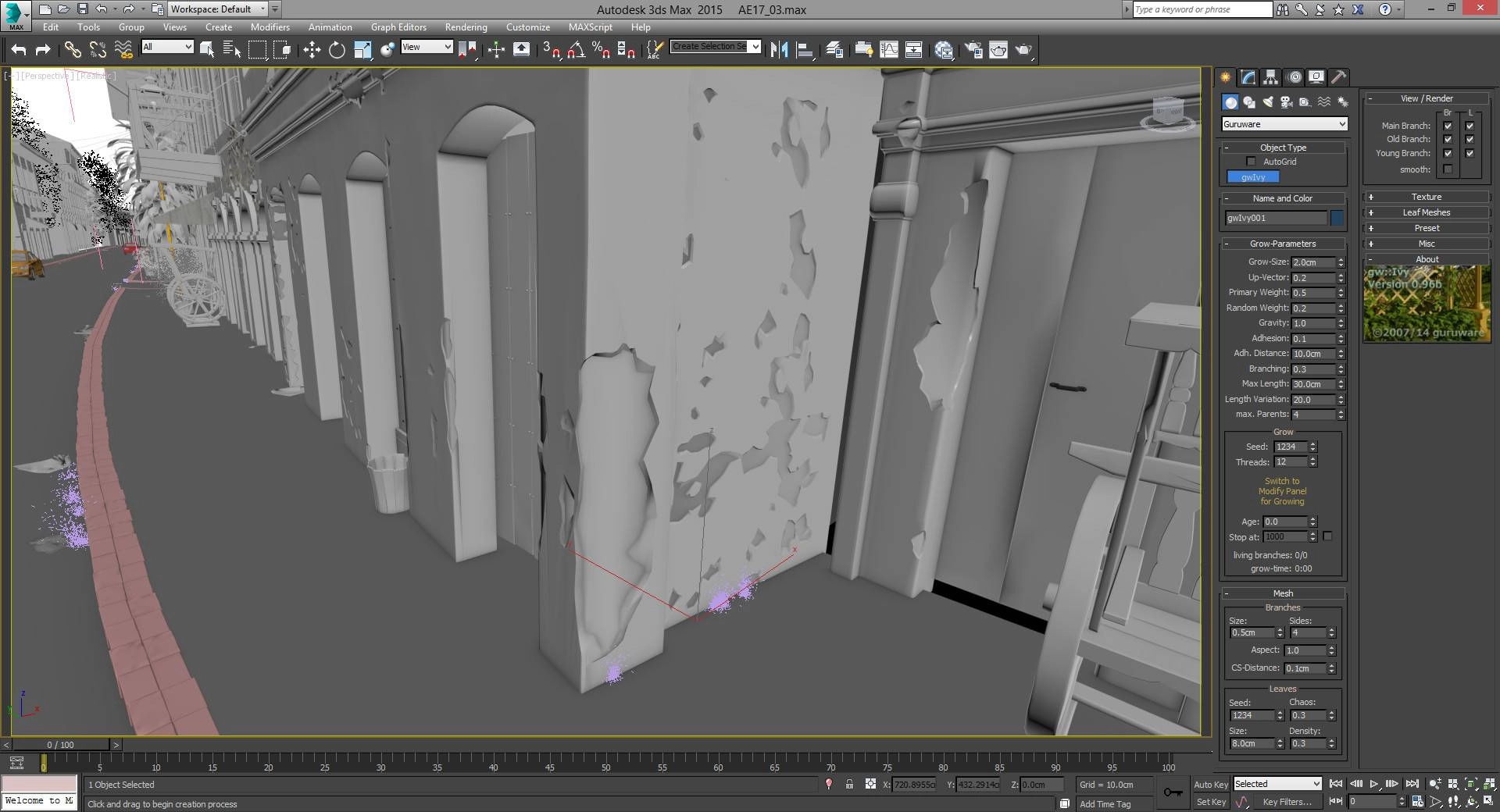Enable the Stop at checkbox
The image size is (1500, 812).
[x=1327, y=536]
